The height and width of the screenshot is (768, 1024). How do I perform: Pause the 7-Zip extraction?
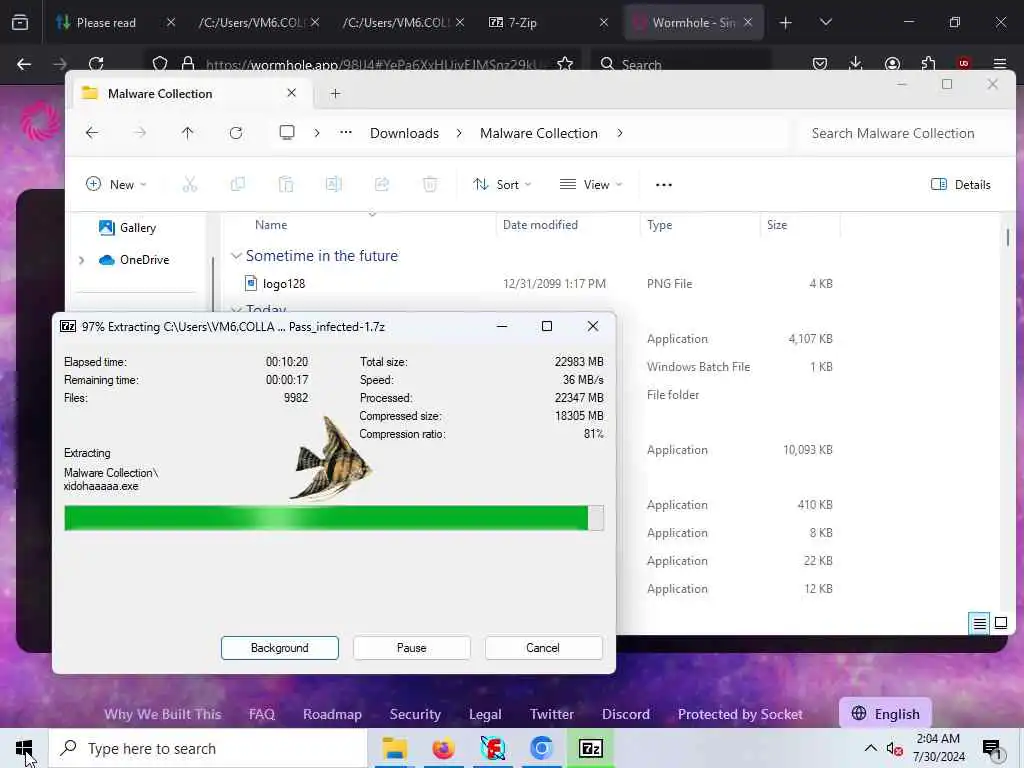point(411,648)
